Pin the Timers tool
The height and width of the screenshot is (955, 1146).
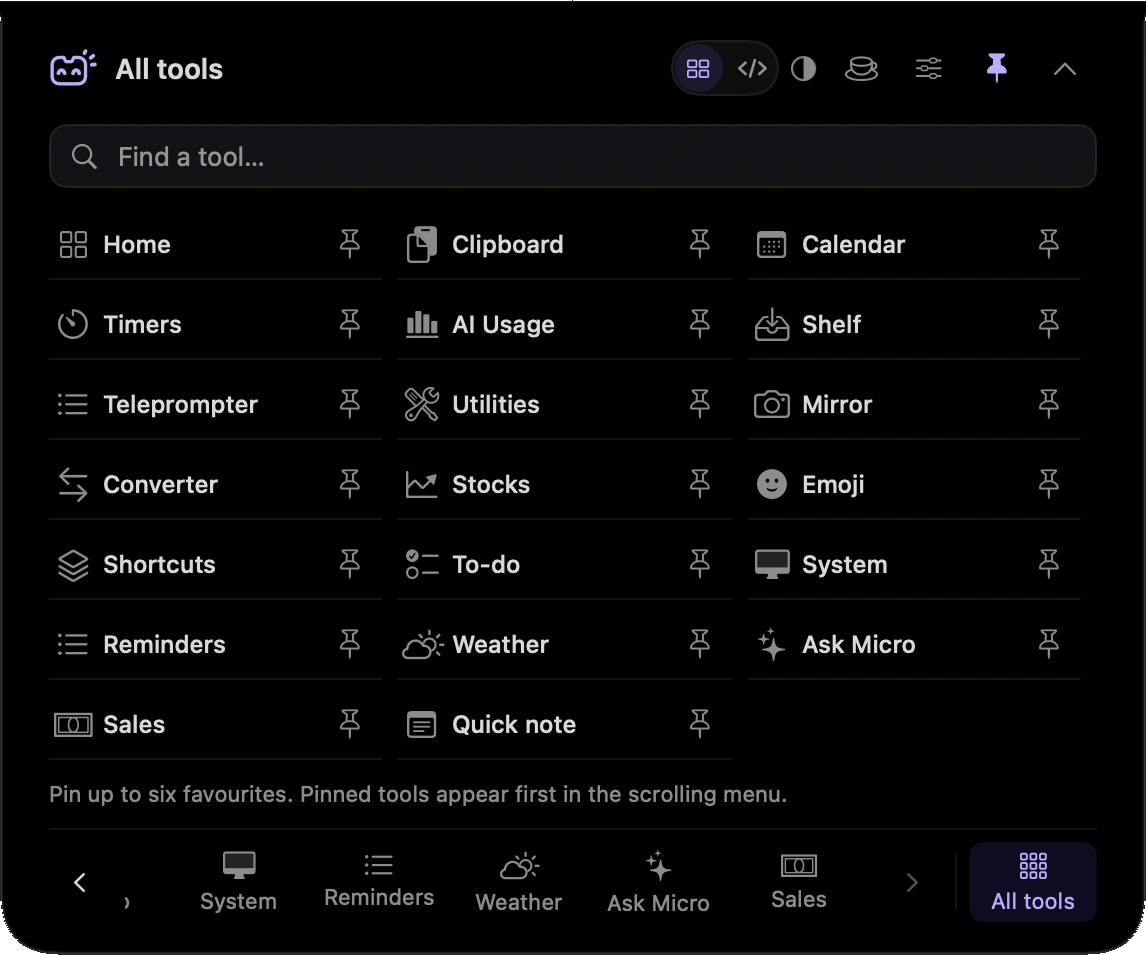pos(350,324)
